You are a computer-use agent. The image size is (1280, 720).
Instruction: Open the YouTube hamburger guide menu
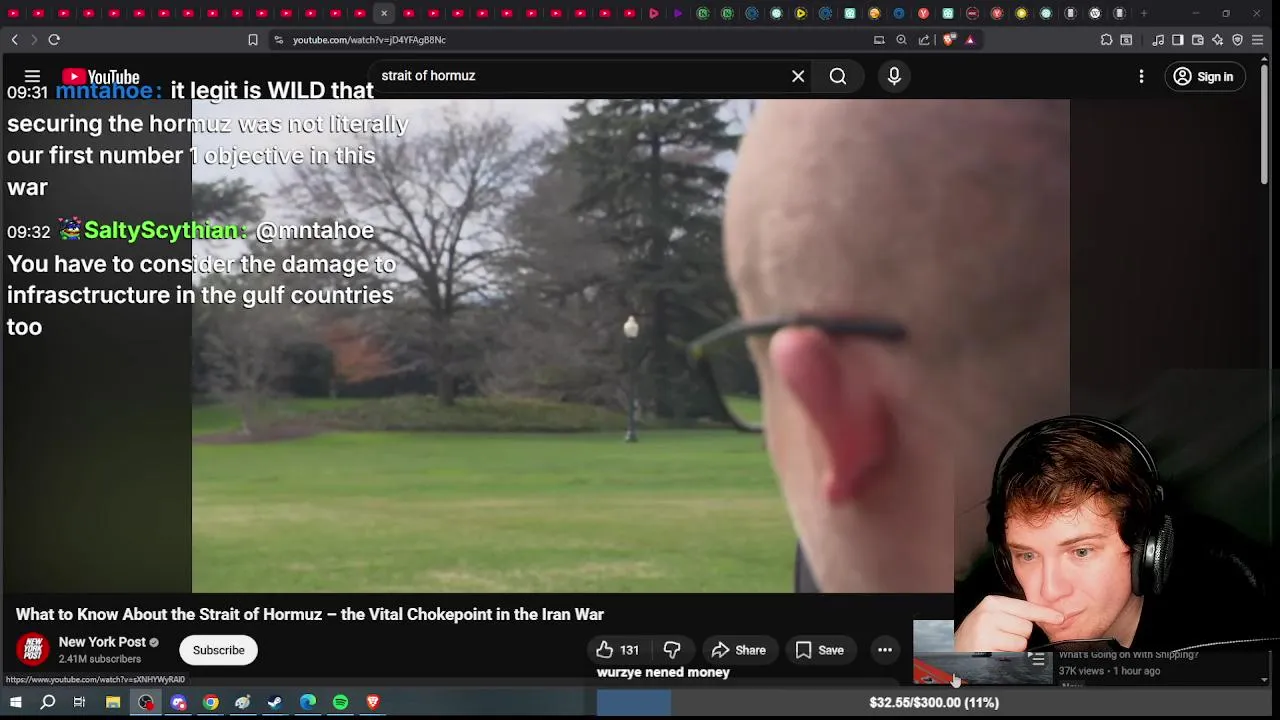tap(32, 76)
